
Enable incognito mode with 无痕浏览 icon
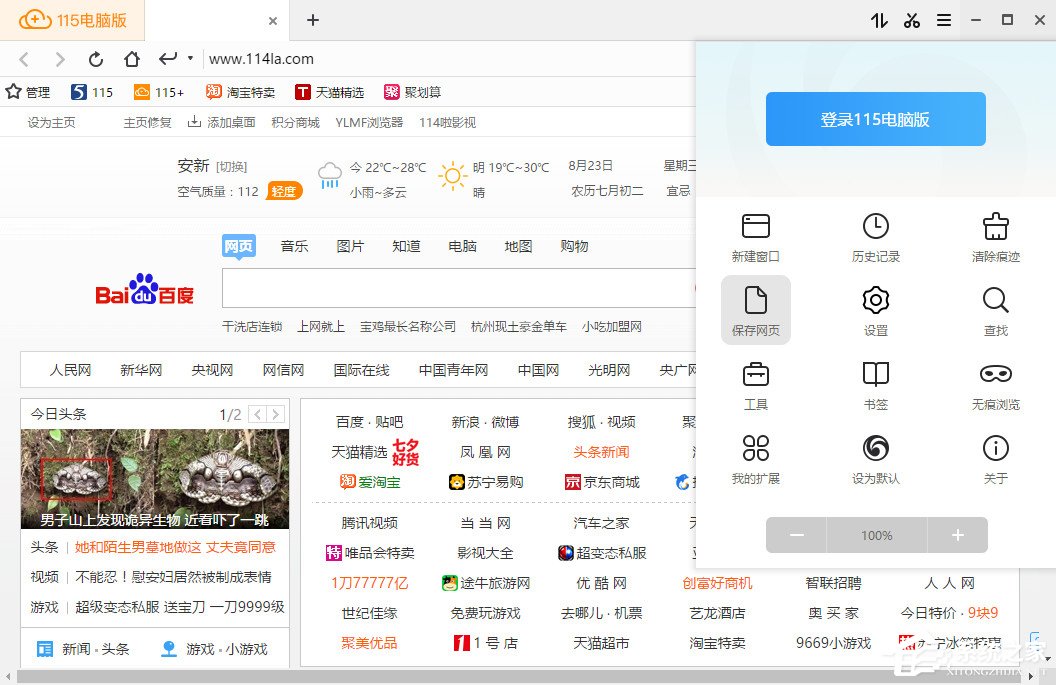(995, 382)
